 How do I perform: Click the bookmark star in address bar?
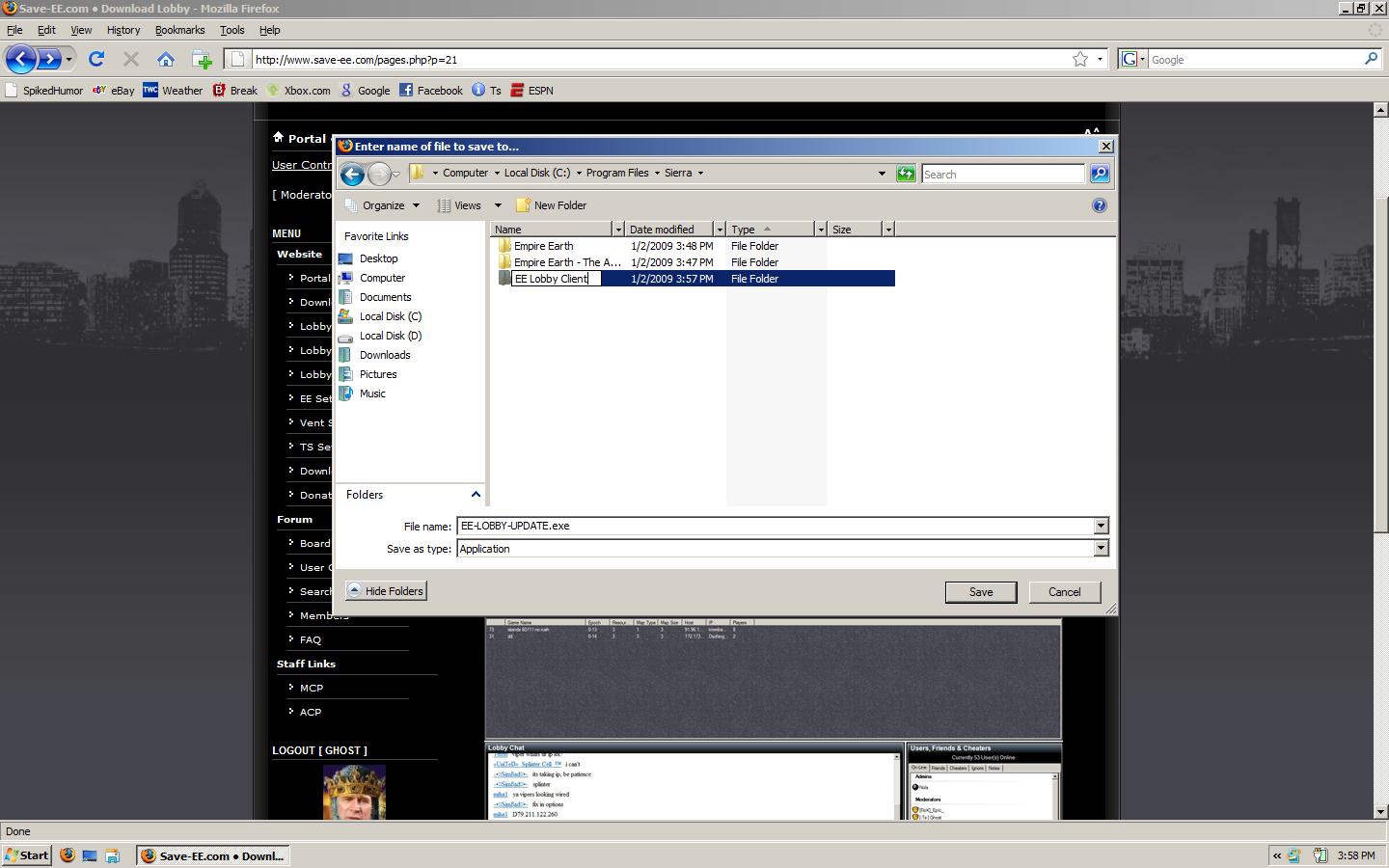(x=1080, y=60)
